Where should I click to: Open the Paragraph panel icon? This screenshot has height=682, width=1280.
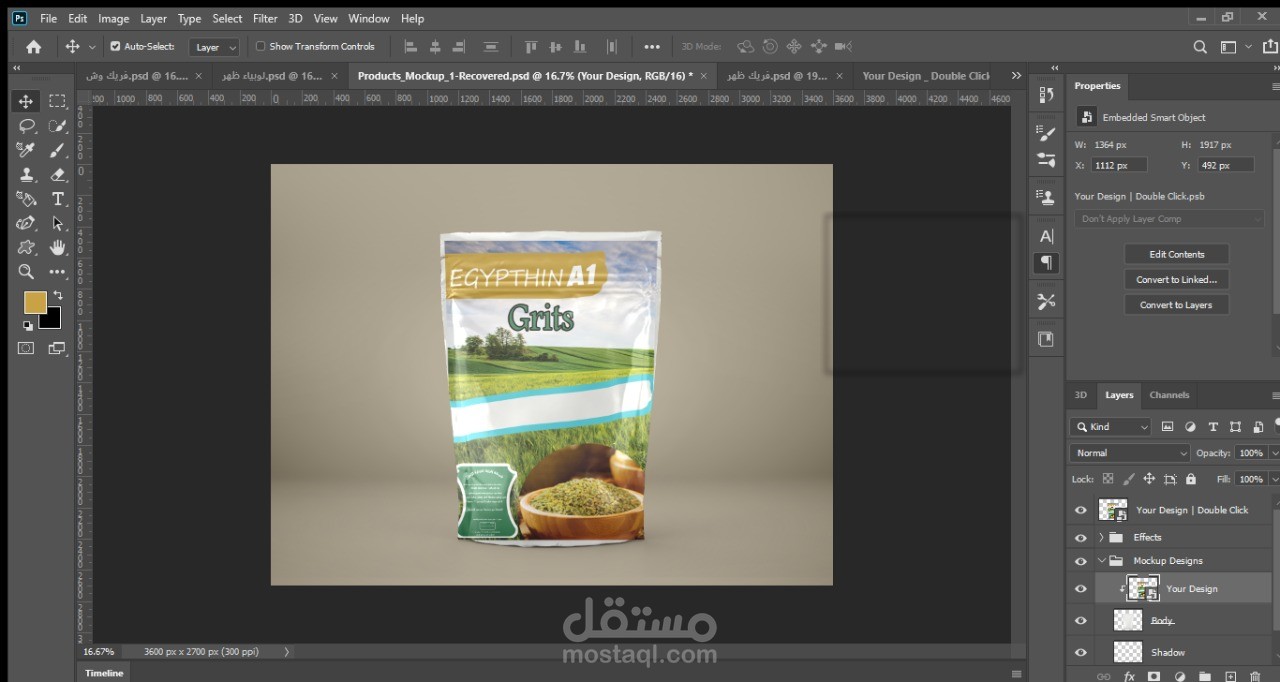coord(1046,263)
